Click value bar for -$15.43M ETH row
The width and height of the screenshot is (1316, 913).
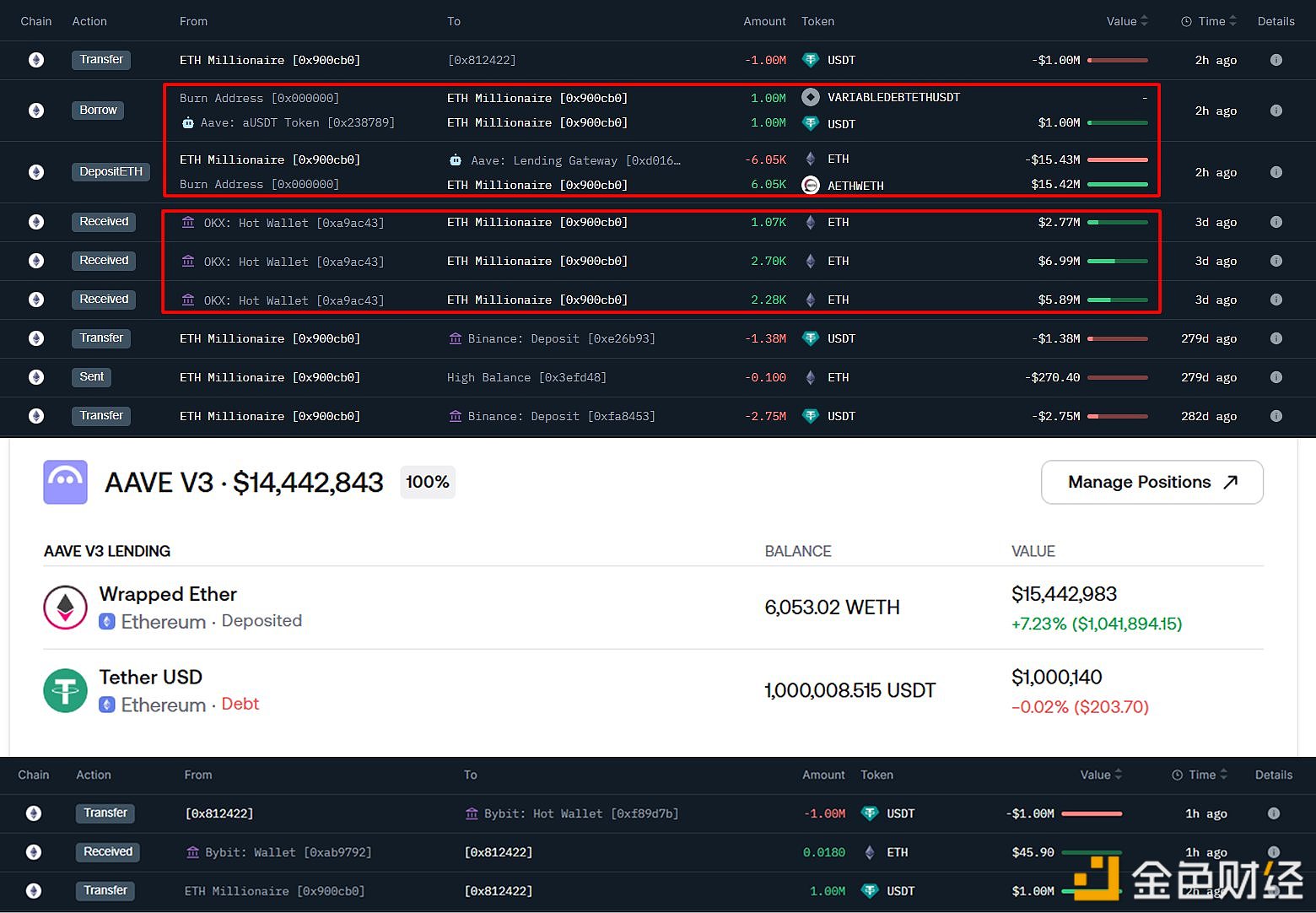1118,159
